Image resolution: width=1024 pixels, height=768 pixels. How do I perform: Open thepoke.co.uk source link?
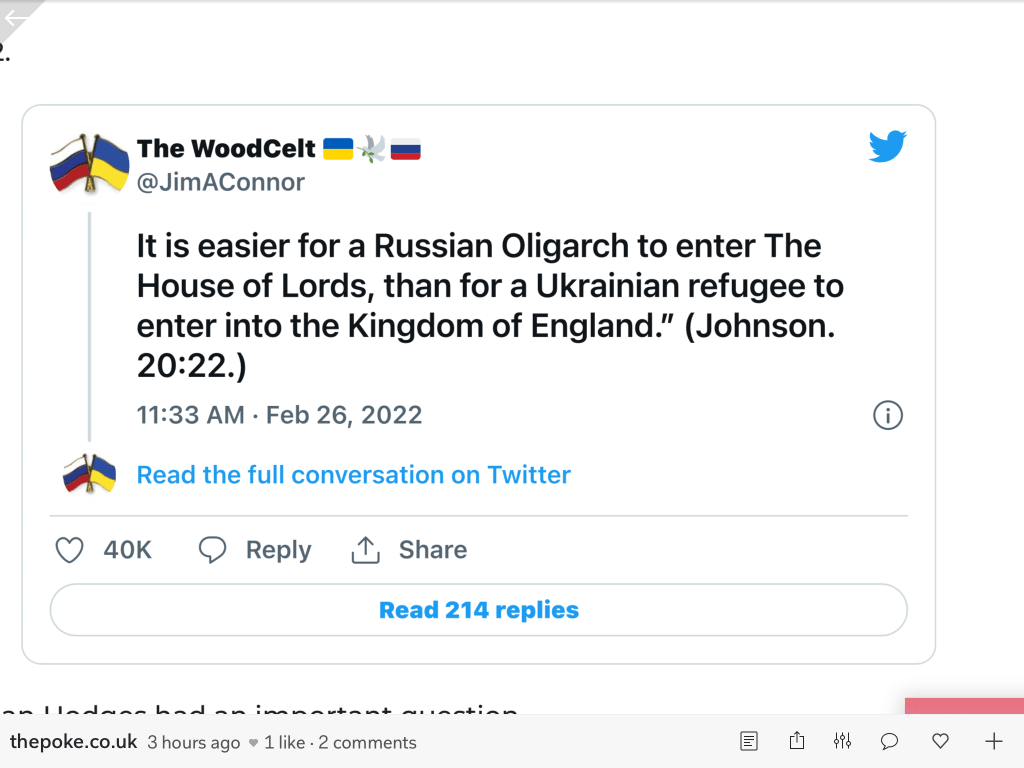click(74, 742)
